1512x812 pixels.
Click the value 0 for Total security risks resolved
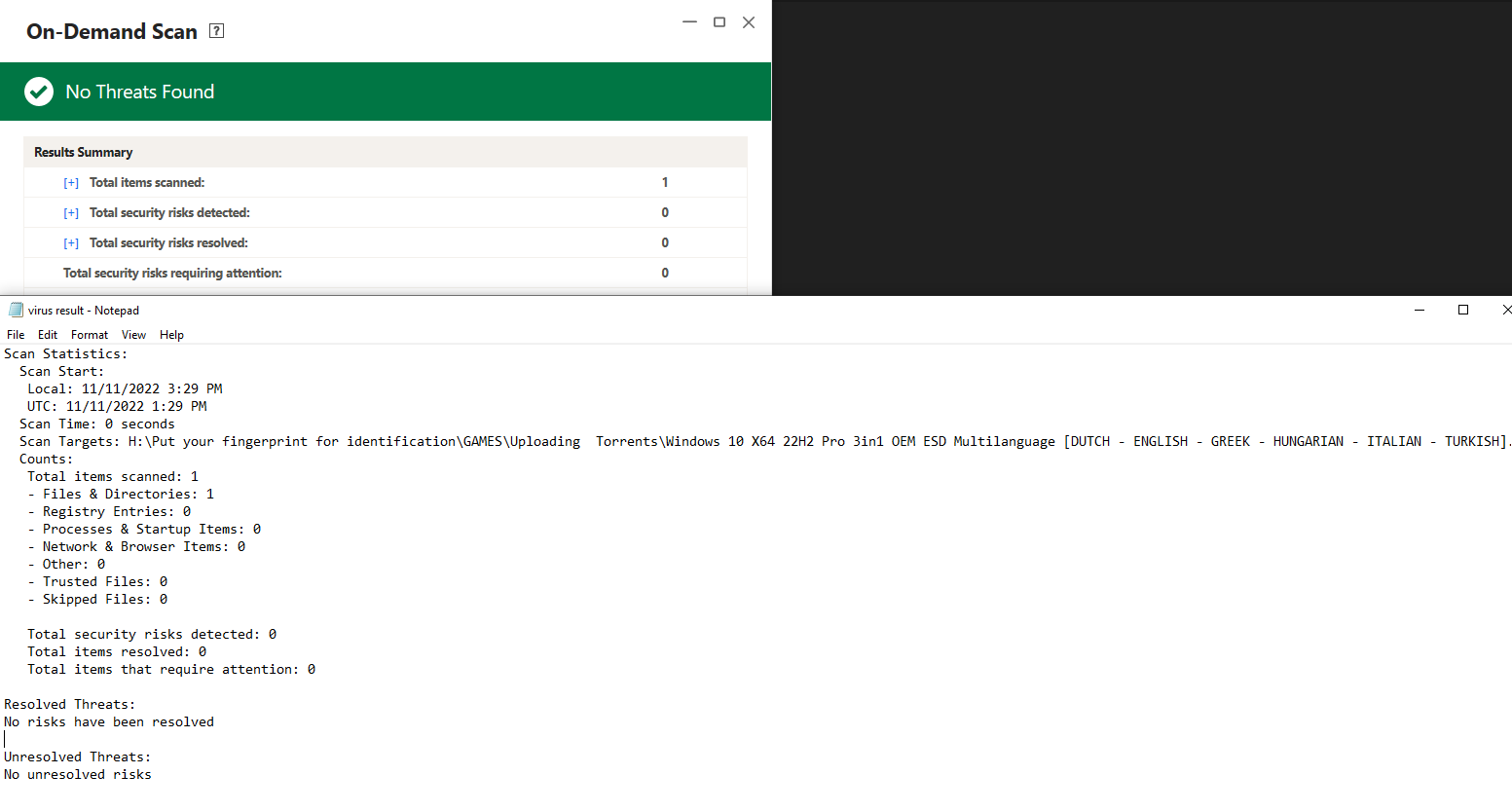pos(665,242)
